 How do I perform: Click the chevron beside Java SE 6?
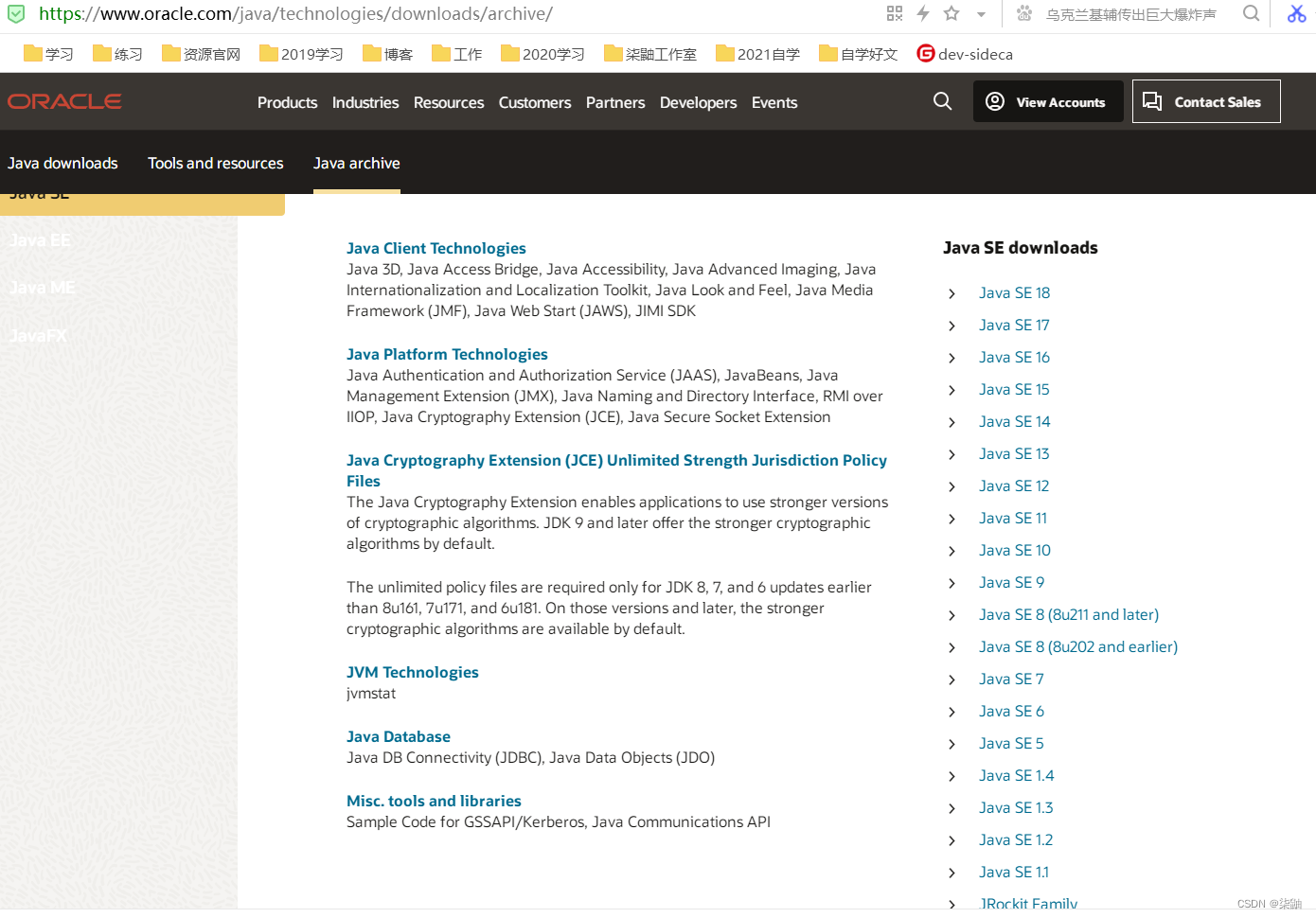[x=951, y=712]
